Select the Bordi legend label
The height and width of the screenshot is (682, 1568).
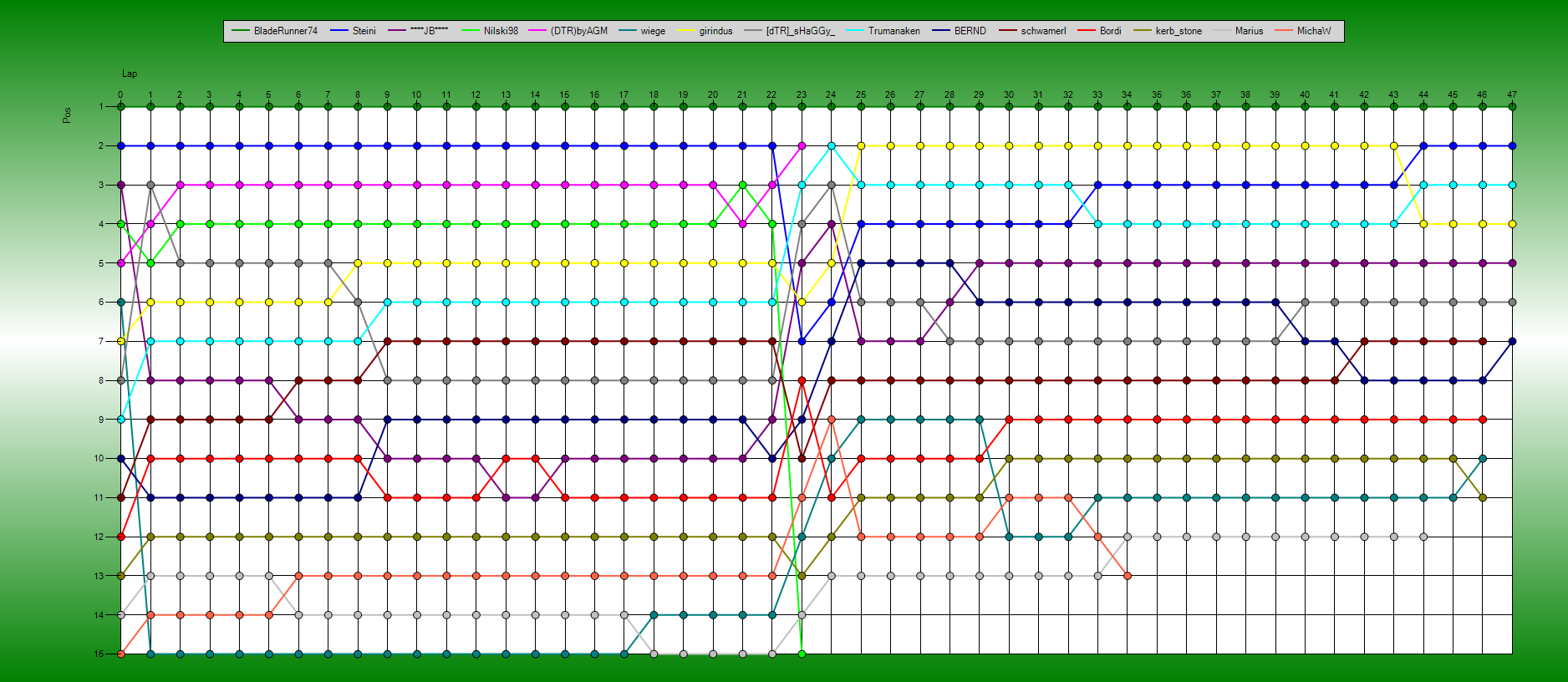1110,31
